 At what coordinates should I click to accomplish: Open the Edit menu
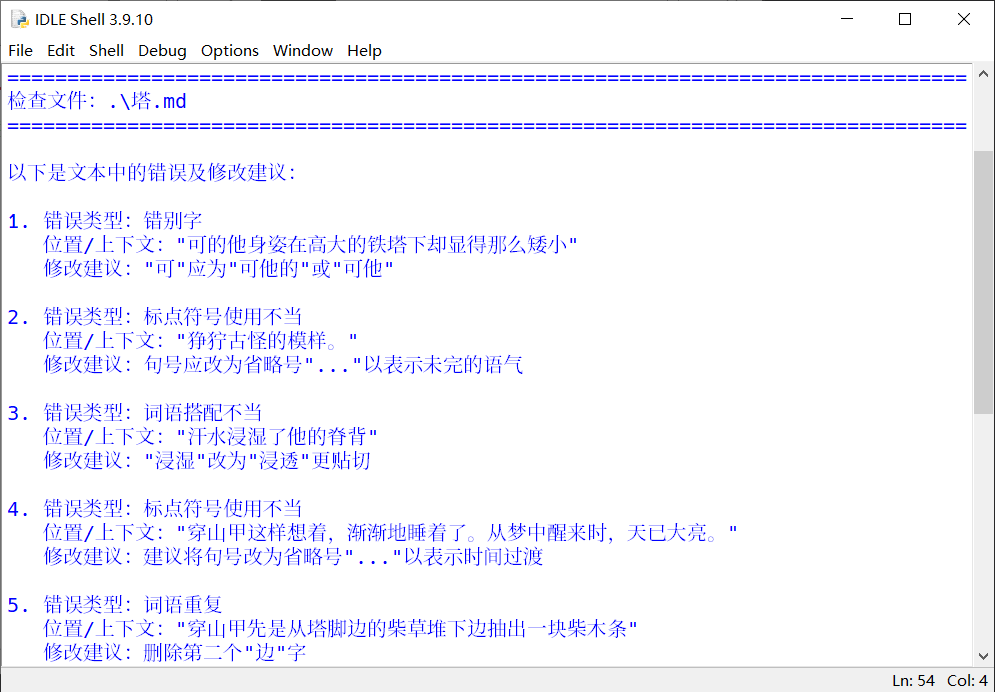(x=61, y=51)
